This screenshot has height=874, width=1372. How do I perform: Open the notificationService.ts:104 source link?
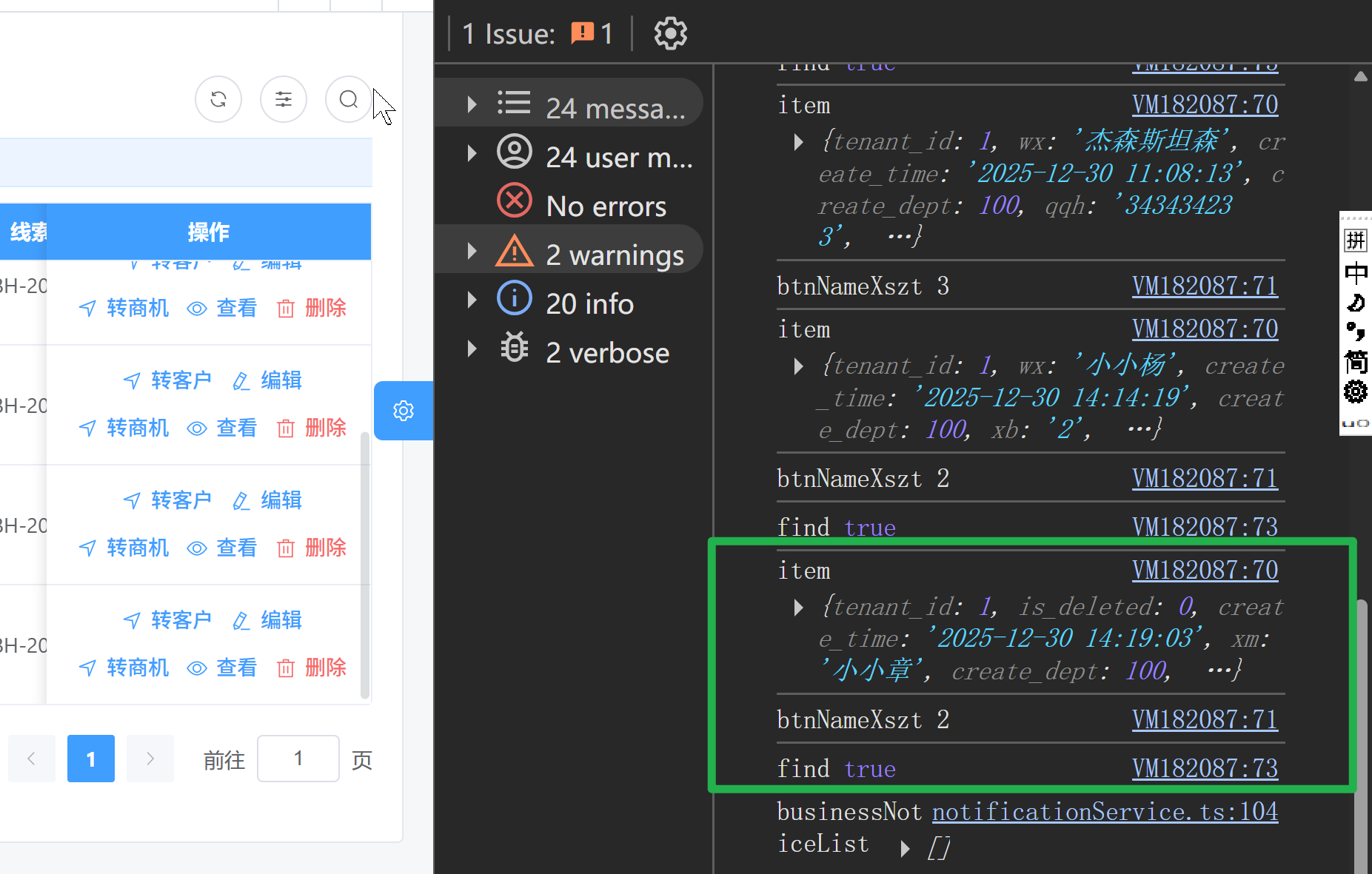coord(1105,812)
